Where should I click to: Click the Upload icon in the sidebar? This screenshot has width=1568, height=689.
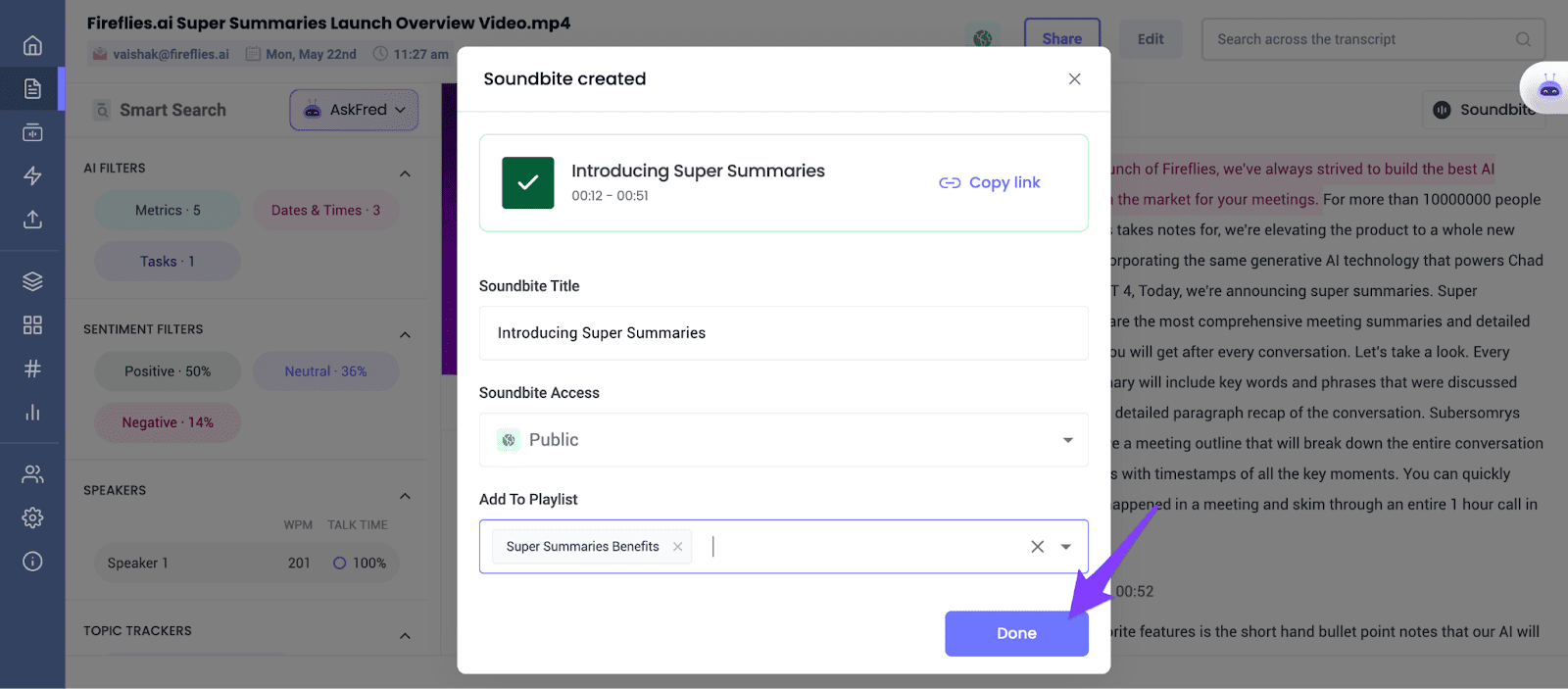(x=31, y=220)
